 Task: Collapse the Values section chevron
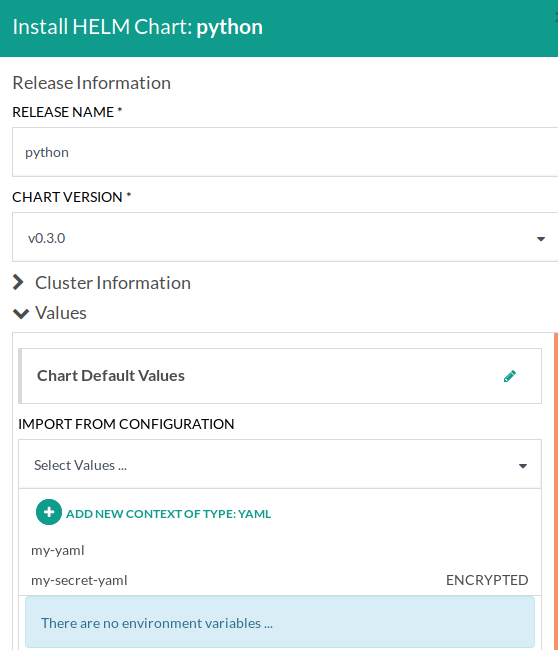(x=21, y=313)
